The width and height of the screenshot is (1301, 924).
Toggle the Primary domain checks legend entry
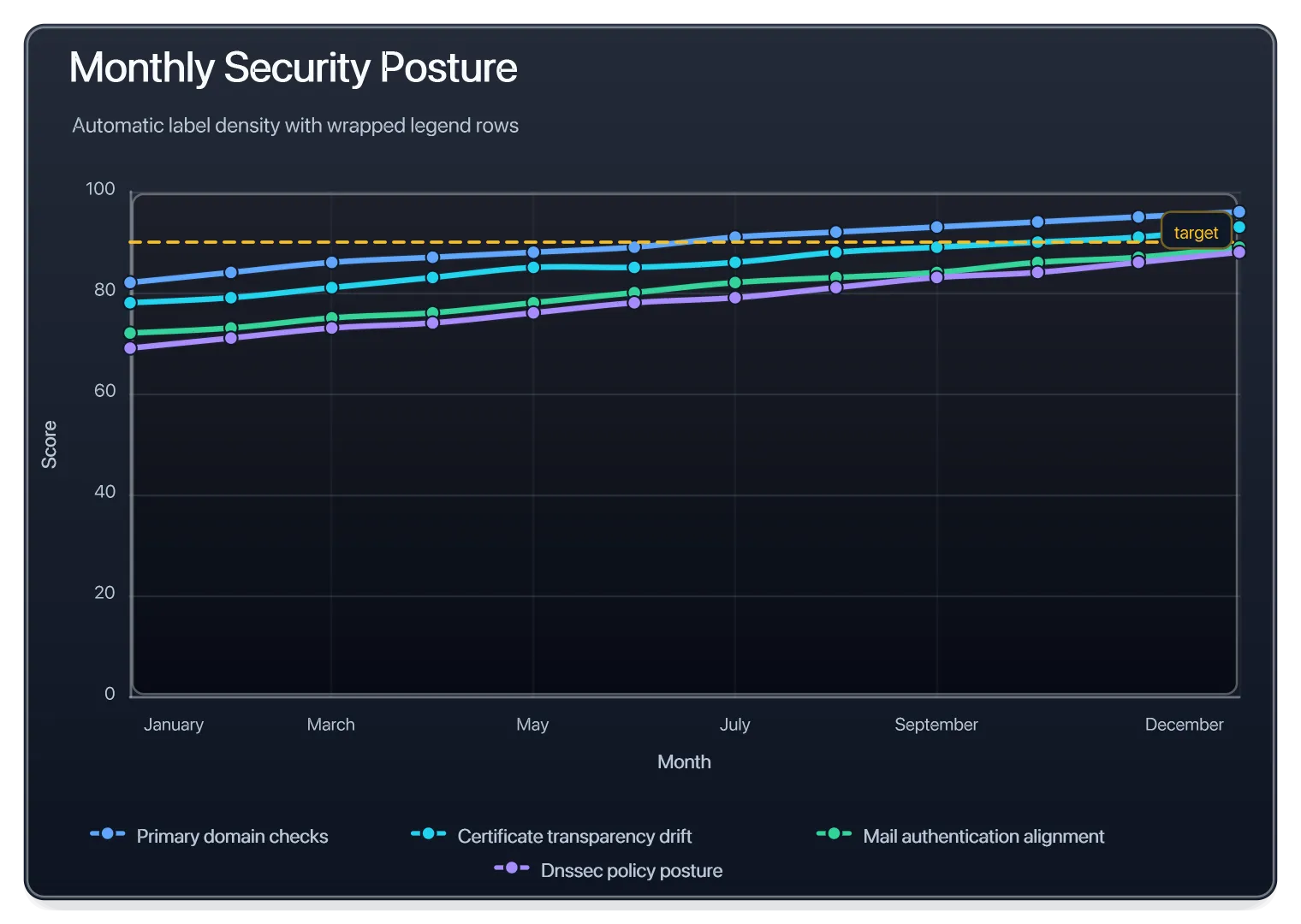(x=209, y=836)
